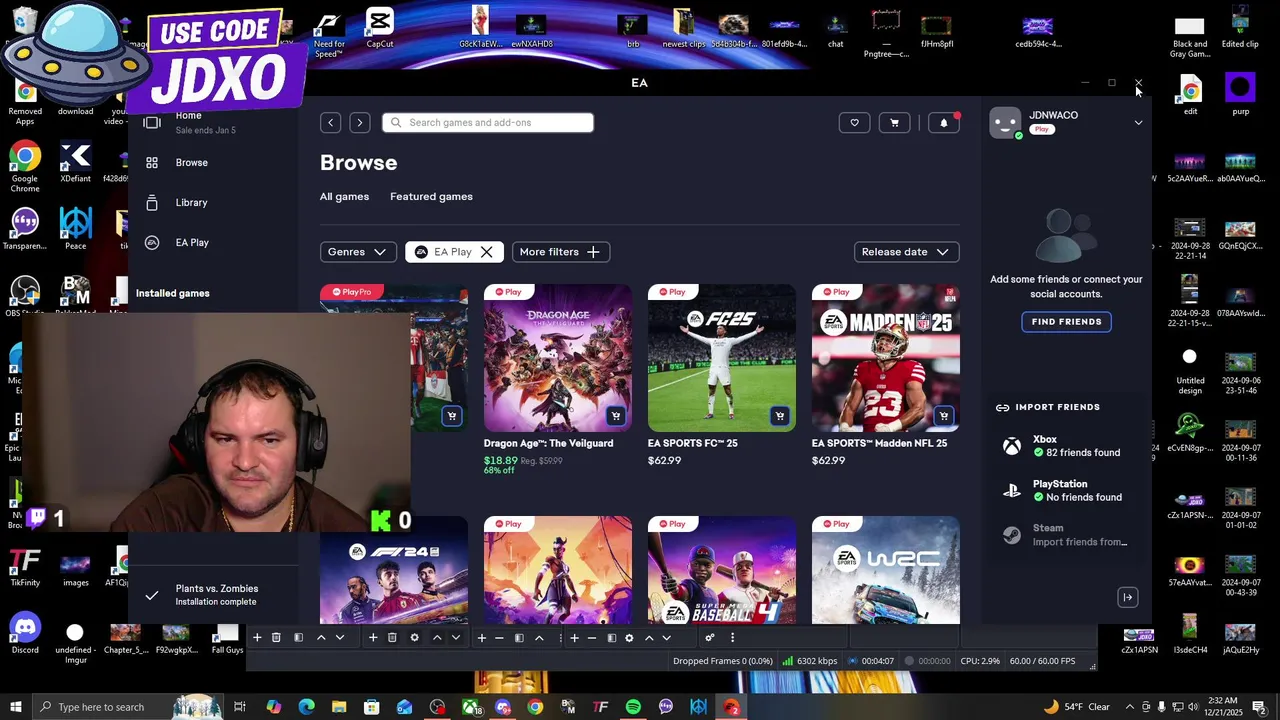Click the PlayStation logo in Import Friends
The width and height of the screenshot is (1280, 720).
[x=1012, y=491]
